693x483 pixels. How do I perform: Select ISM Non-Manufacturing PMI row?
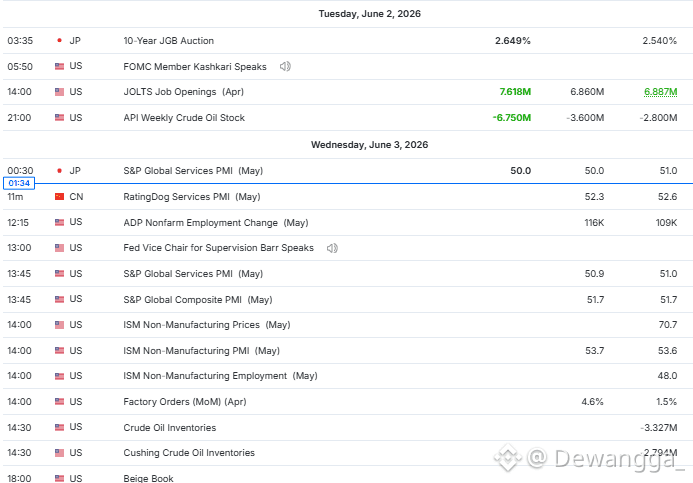point(346,350)
